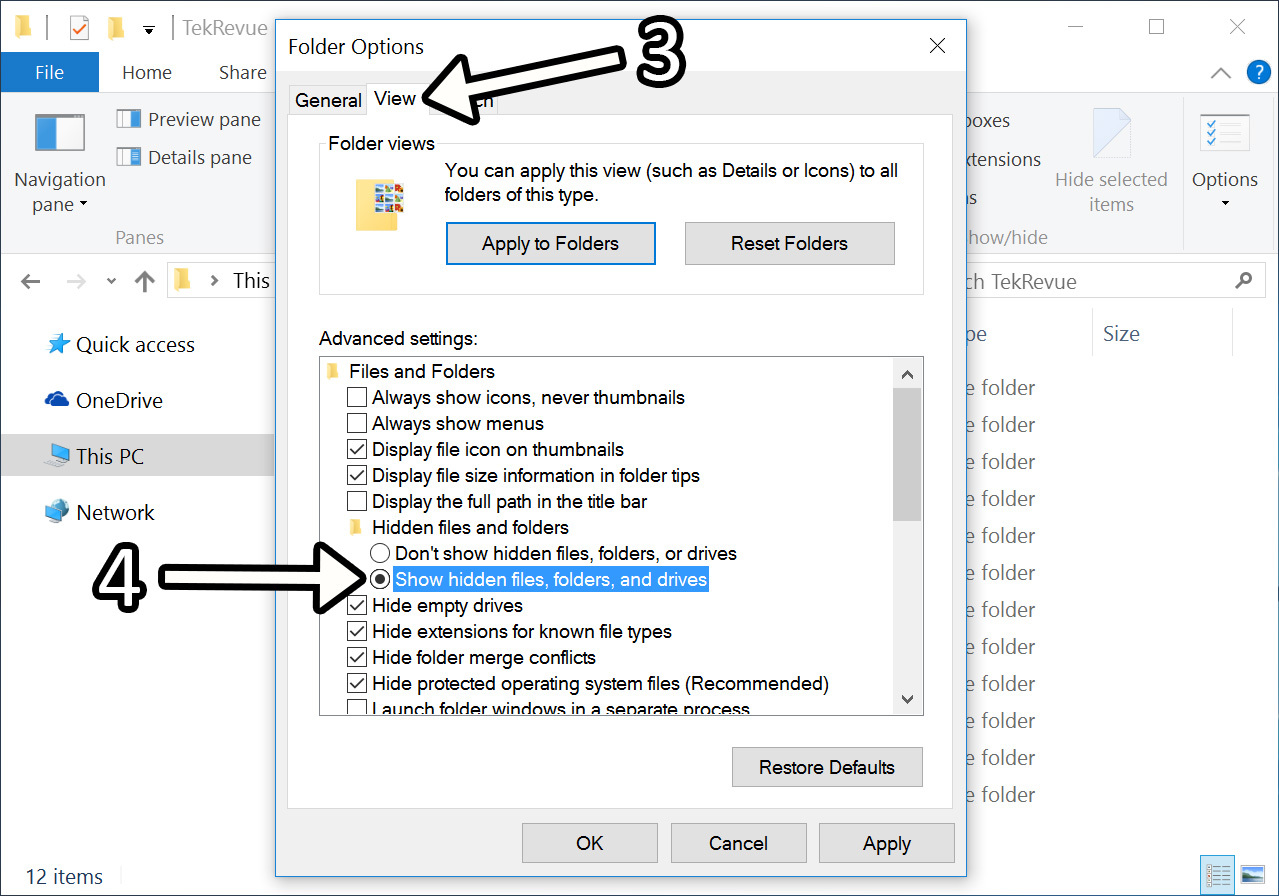
Task: Go up one level with up arrow
Action: coord(145,282)
